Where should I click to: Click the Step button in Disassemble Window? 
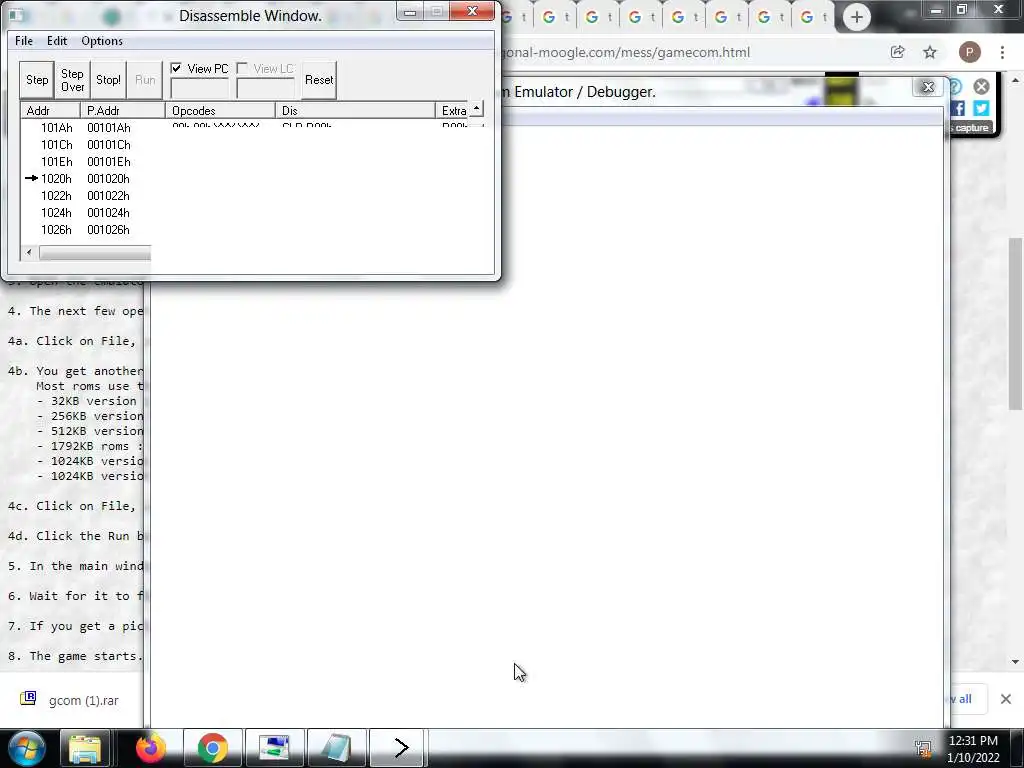(x=37, y=80)
